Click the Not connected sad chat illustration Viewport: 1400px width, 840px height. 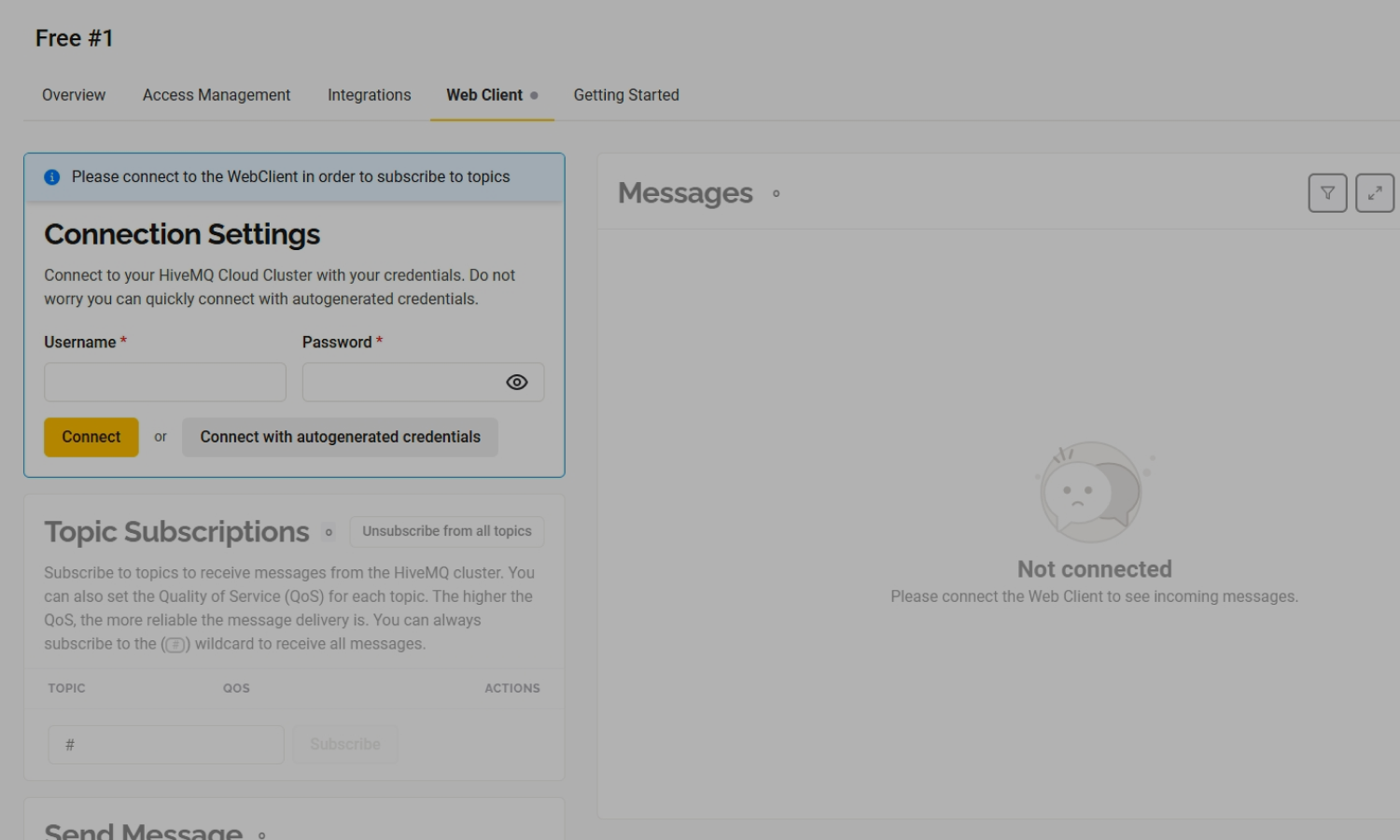coord(1092,492)
